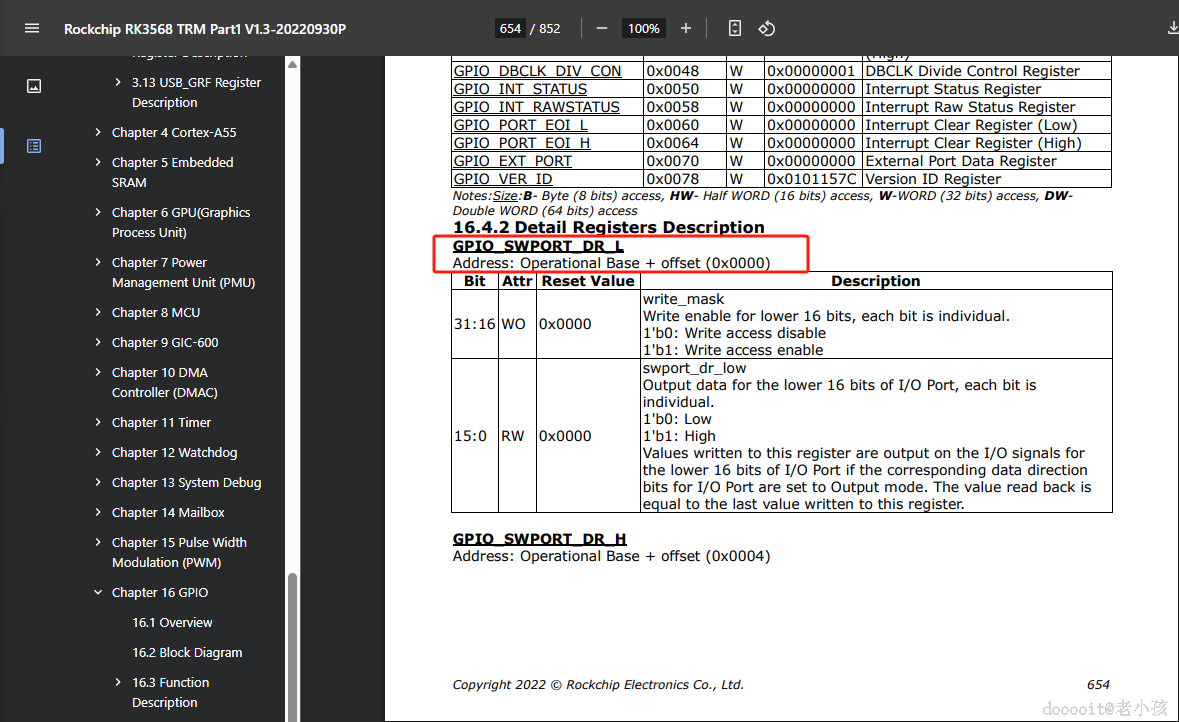
Task: Expand Chapter 6 GPU arrow
Action: click(x=98, y=212)
